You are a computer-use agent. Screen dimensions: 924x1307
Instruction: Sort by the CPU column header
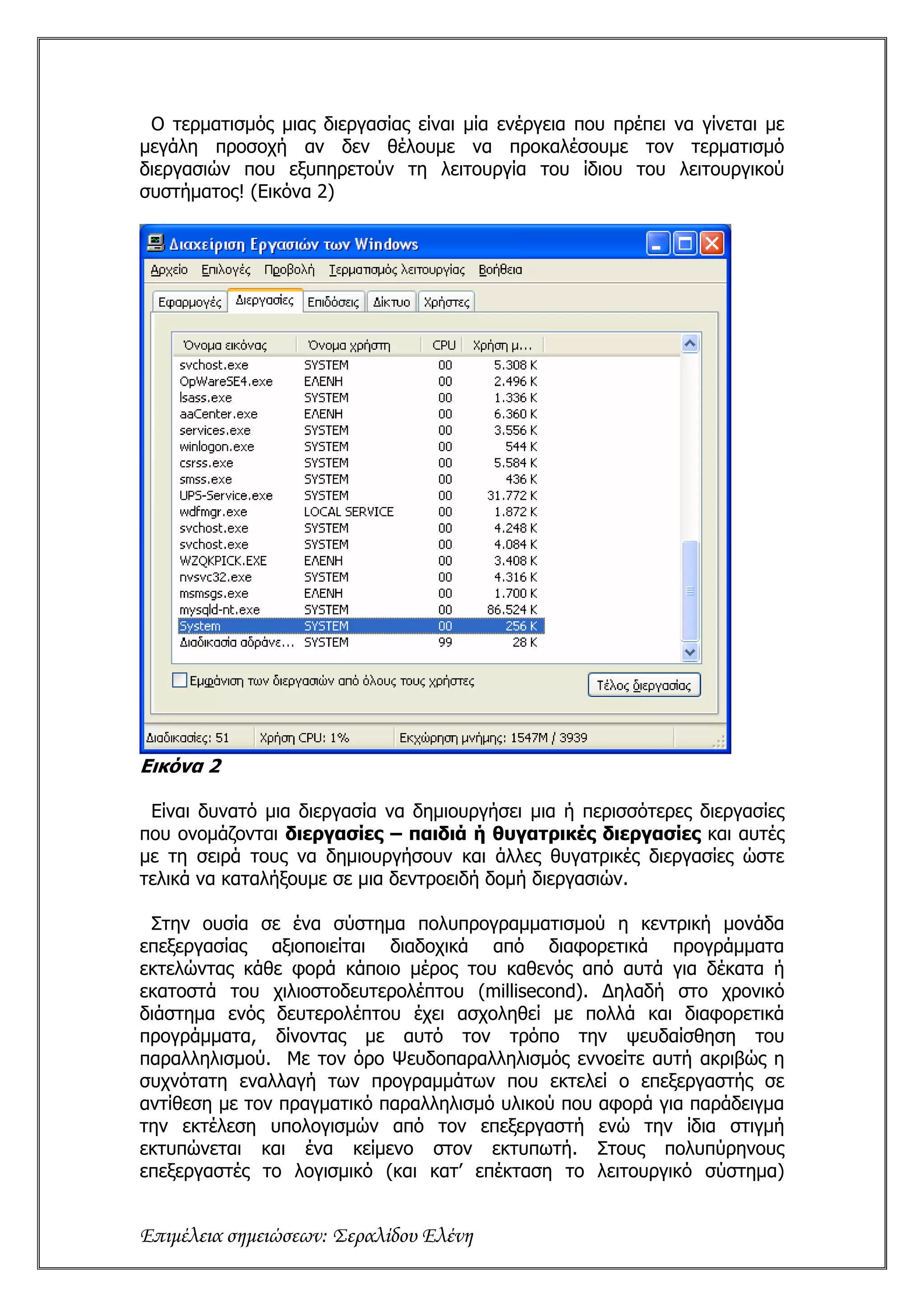click(443, 345)
